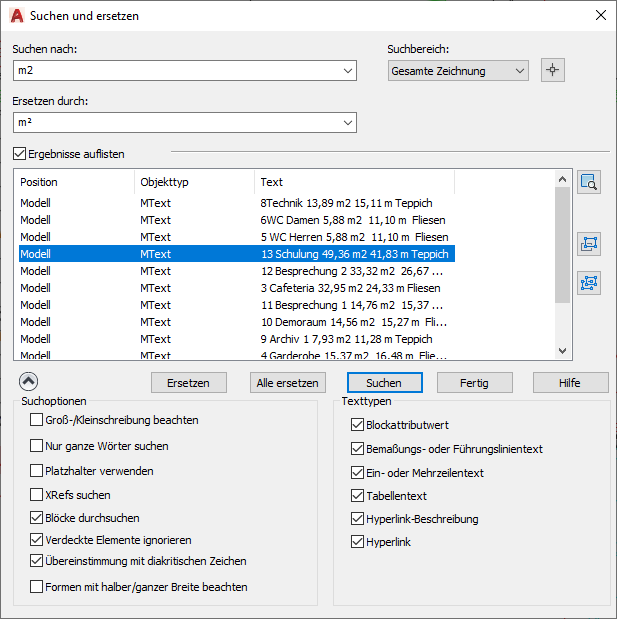Screen dimensions: 617x619
Task: Toggle Ergebnisse auflisten checkbox
Action: tap(20, 154)
